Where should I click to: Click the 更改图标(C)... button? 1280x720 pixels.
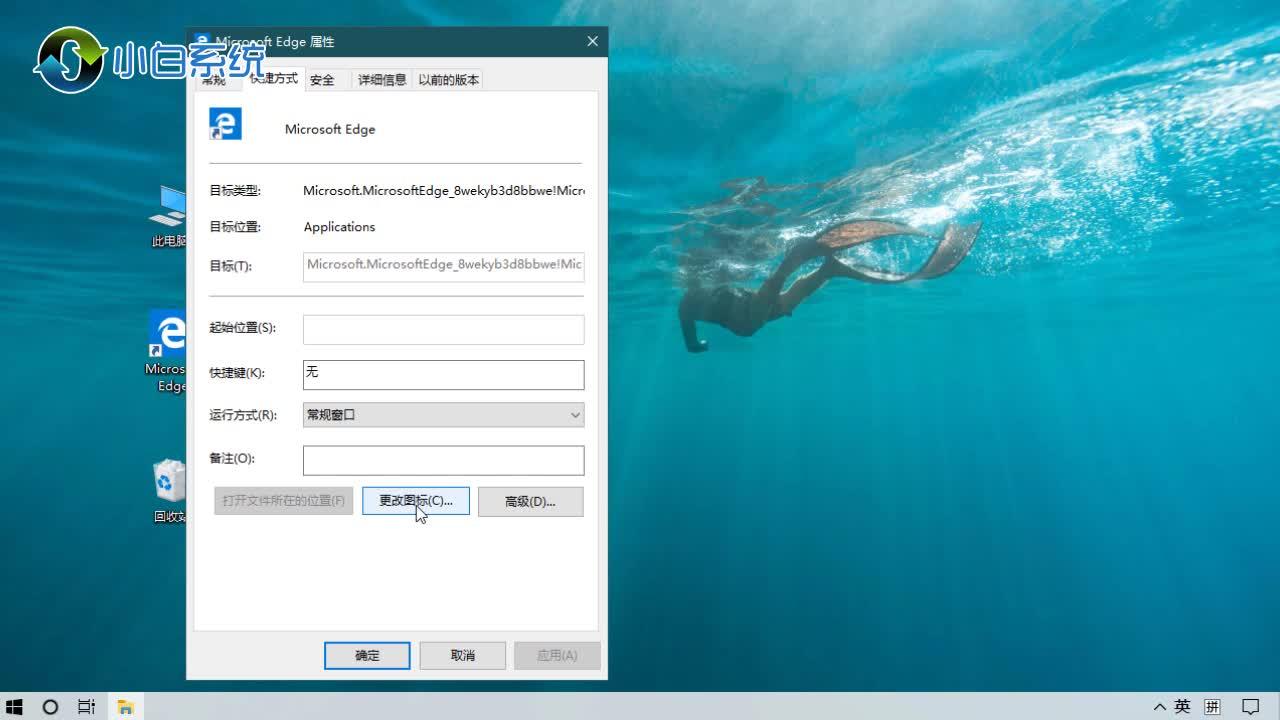[416, 501]
